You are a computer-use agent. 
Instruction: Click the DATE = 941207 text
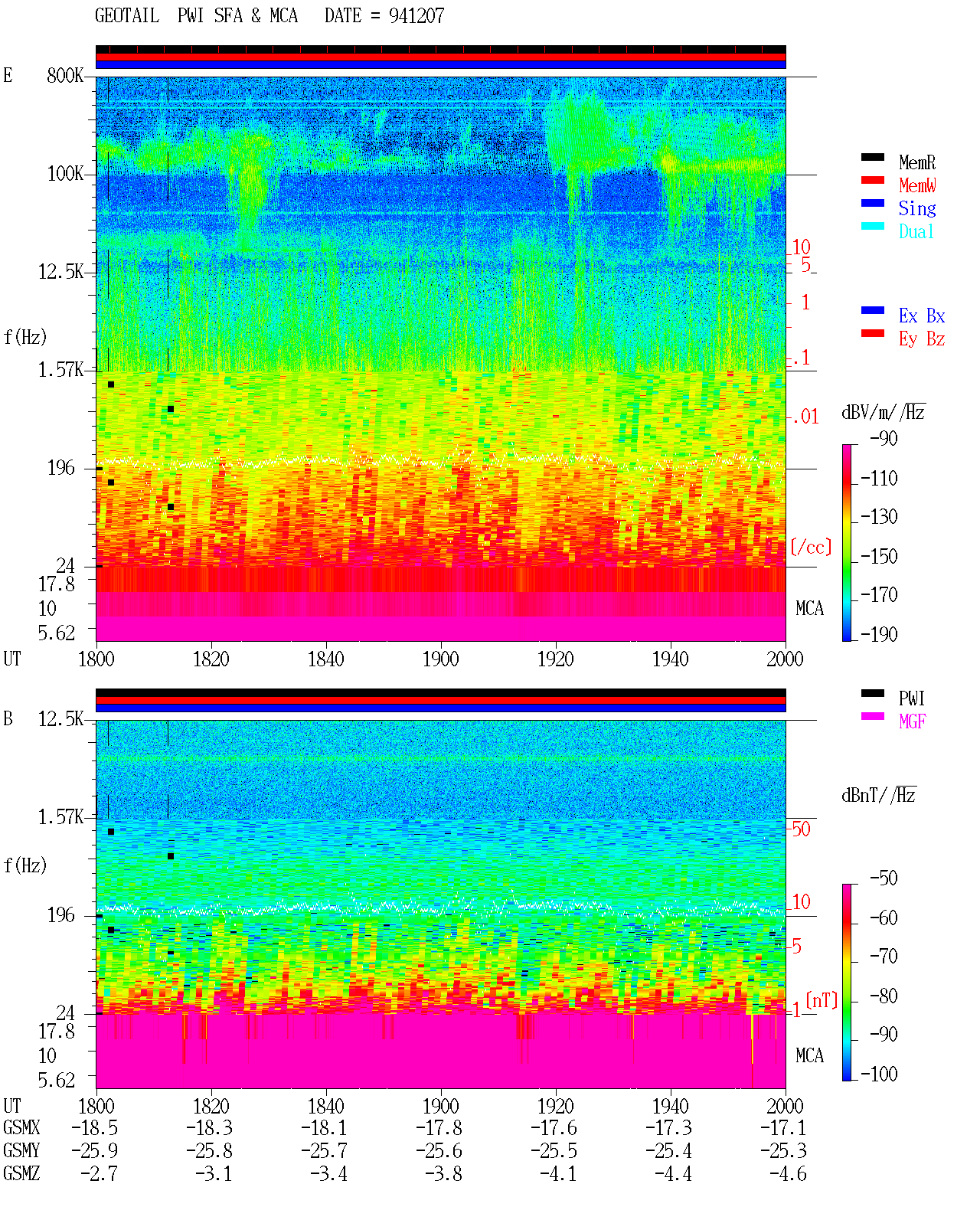coord(384,15)
